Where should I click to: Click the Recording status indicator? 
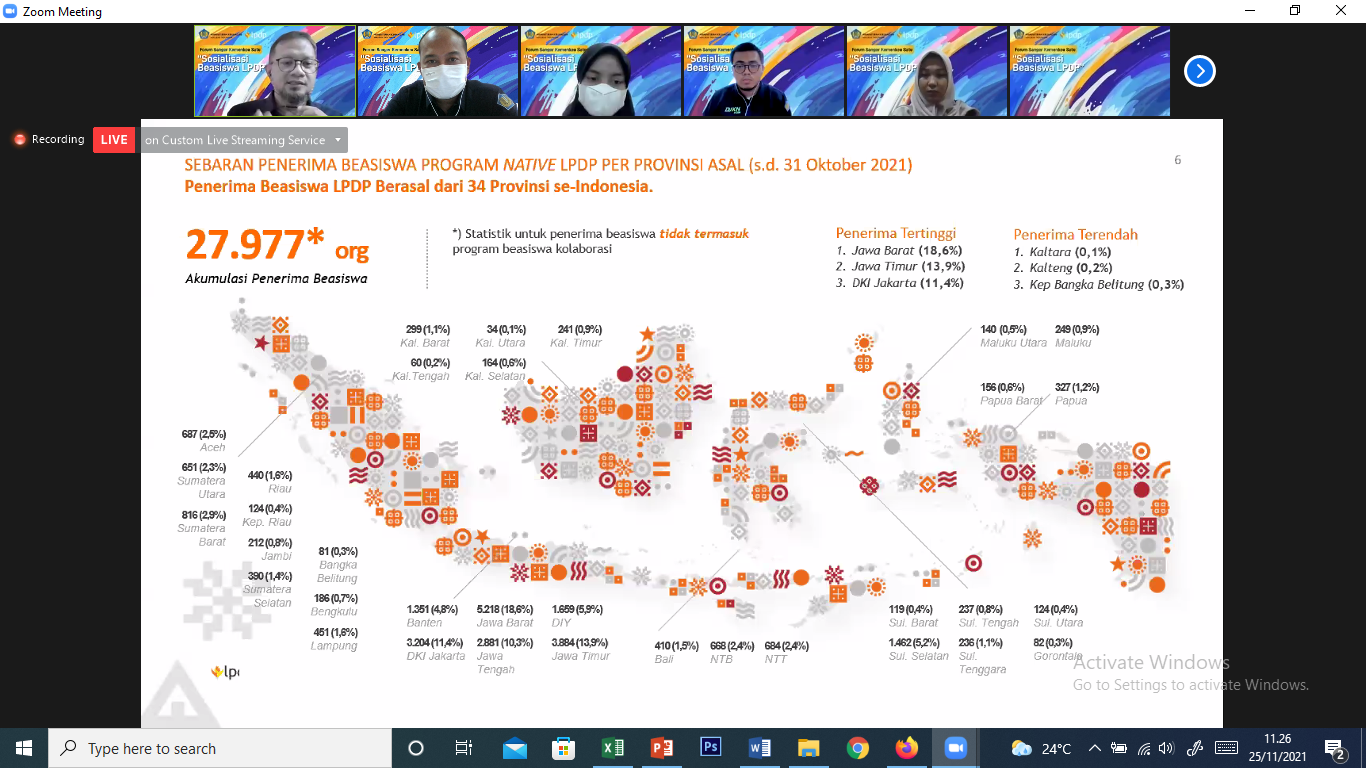[x=49, y=140]
